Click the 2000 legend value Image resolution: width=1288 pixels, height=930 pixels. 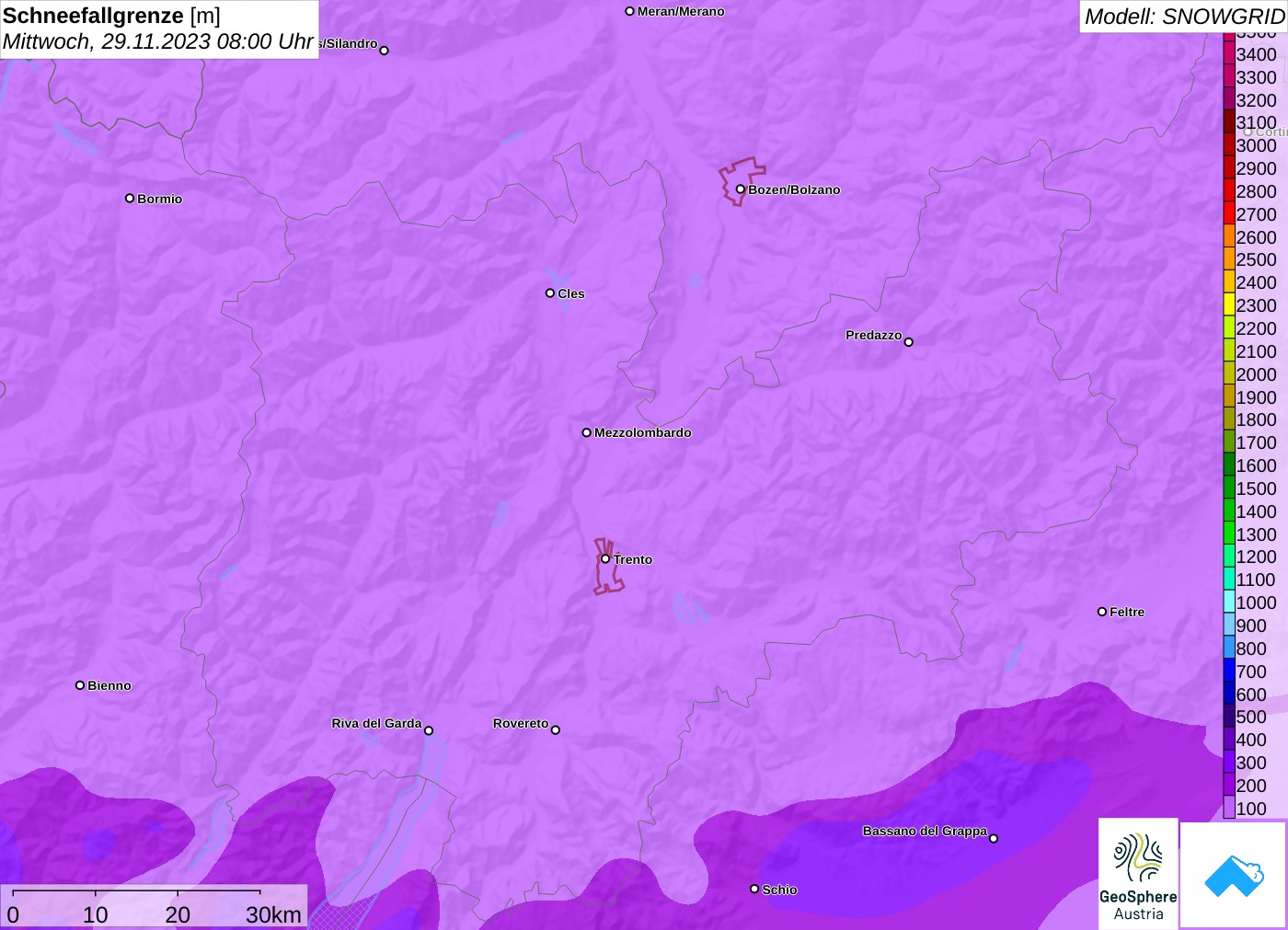point(1256,374)
